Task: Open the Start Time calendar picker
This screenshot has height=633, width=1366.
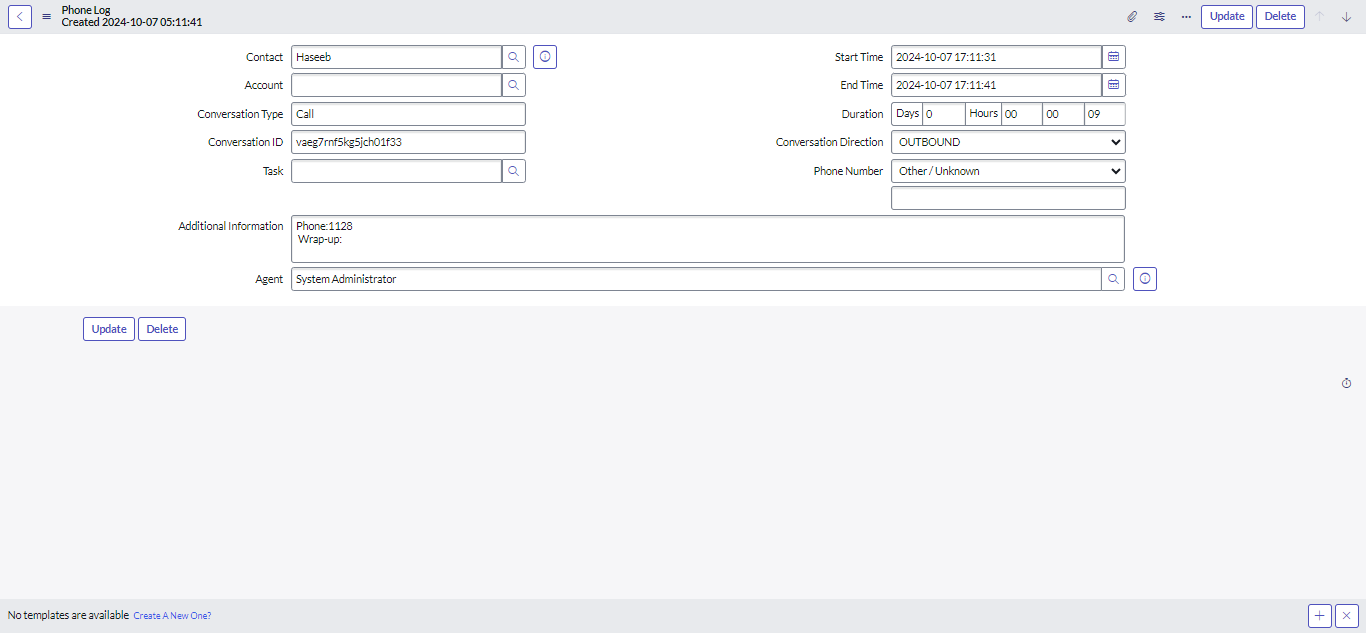Action: point(1113,57)
